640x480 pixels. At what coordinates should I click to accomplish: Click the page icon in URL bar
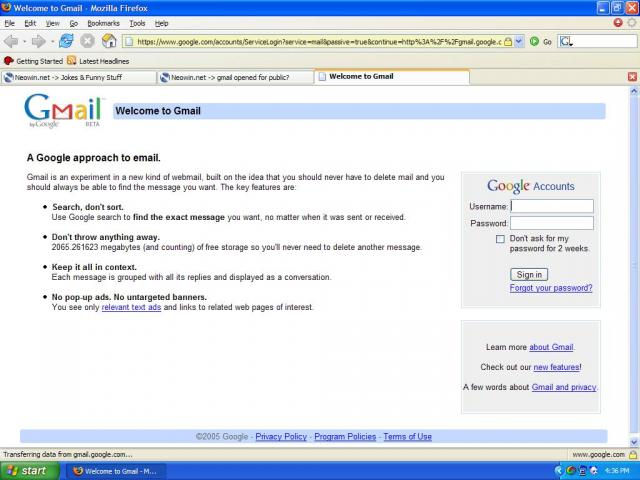129,41
